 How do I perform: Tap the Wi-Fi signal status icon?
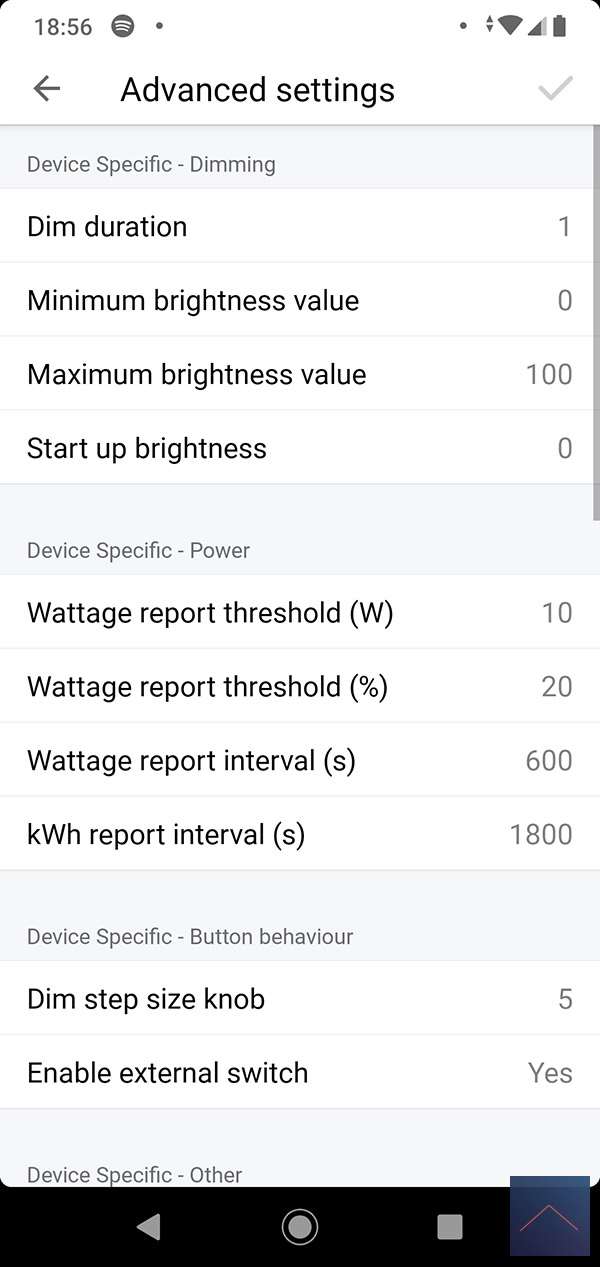(x=510, y=26)
